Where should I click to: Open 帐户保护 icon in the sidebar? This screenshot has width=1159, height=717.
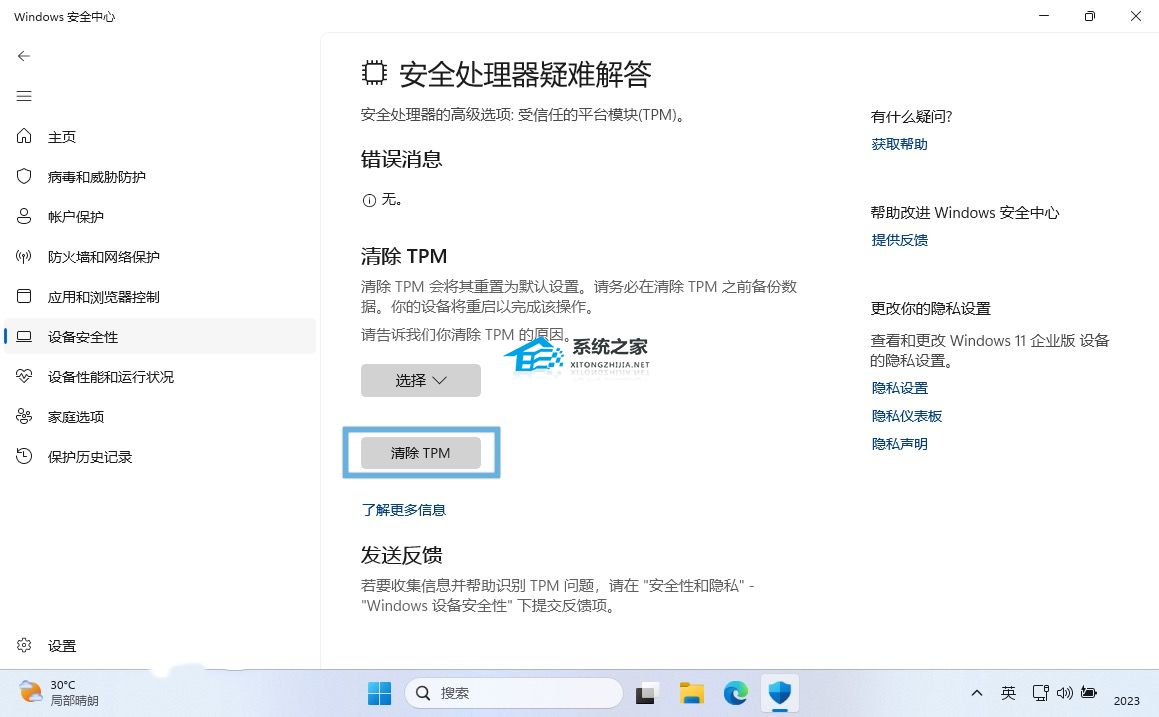[x=22, y=216]
